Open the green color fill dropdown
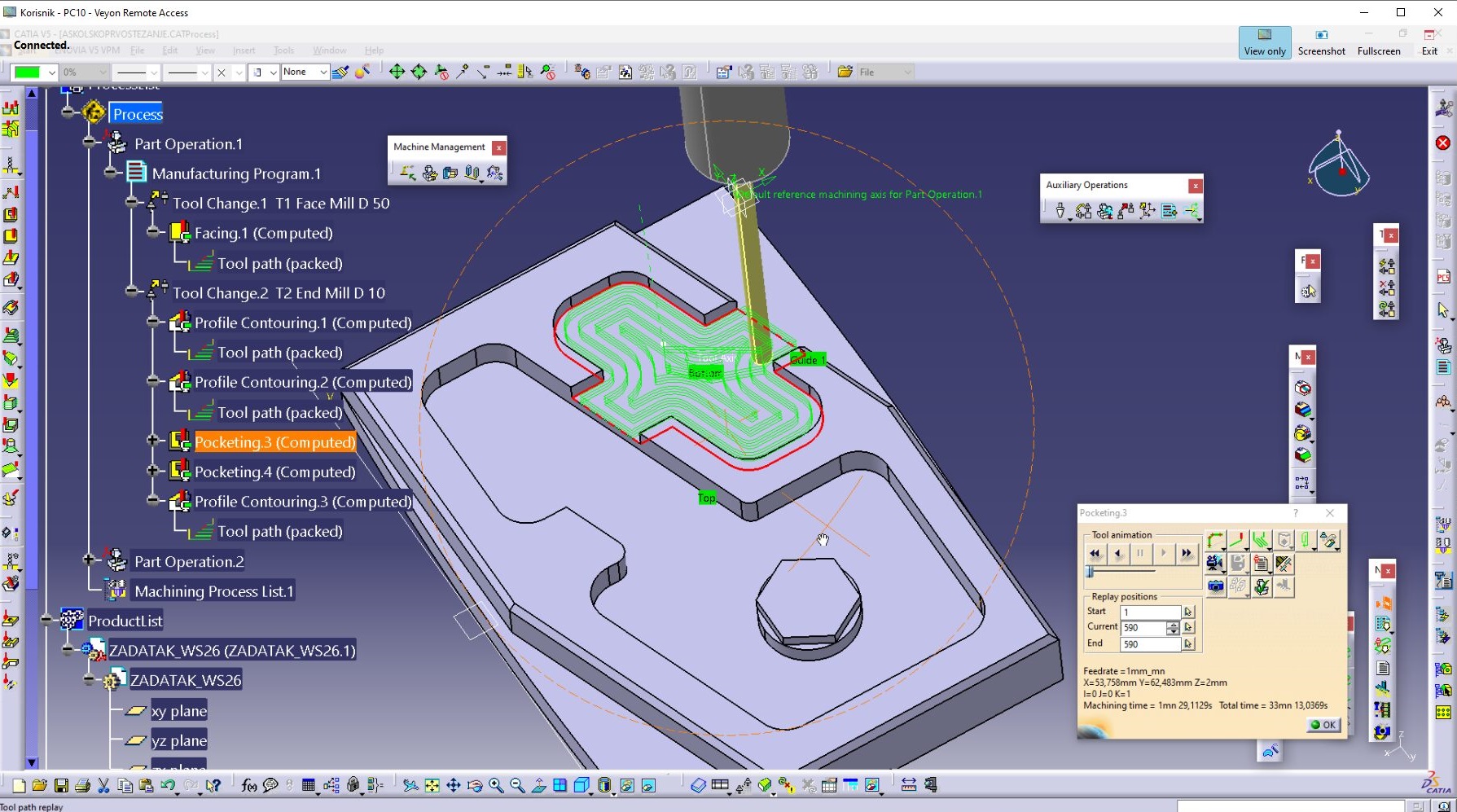 (x=51, y=72)
